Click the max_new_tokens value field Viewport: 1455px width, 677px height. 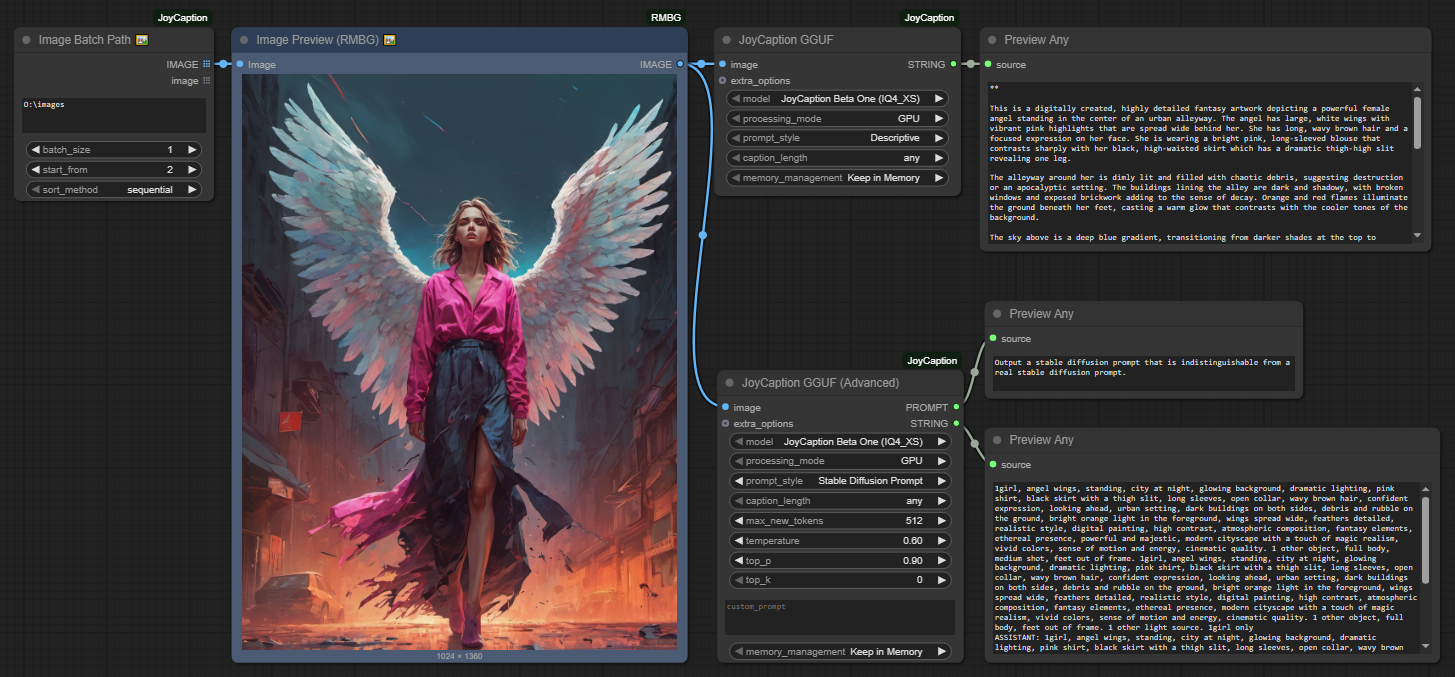point(838,521)
